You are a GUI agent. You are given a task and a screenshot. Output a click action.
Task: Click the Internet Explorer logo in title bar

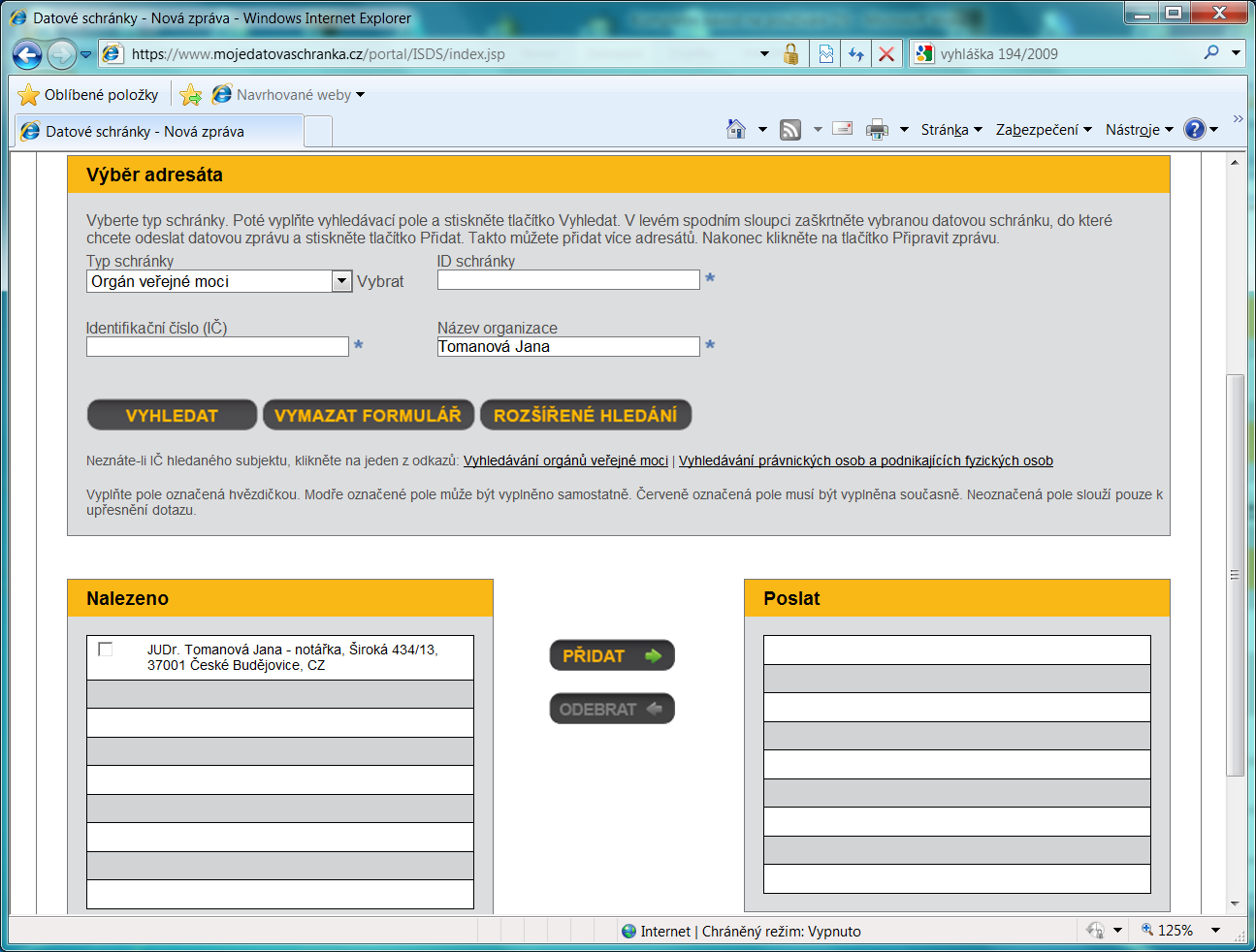click(18, 17)
